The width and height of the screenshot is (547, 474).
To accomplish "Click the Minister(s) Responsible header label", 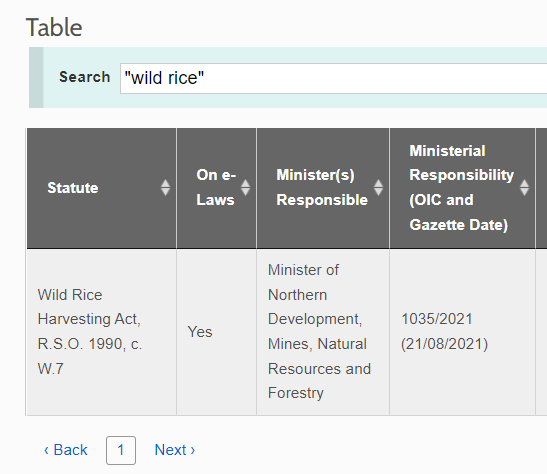I will pos(322,188).
